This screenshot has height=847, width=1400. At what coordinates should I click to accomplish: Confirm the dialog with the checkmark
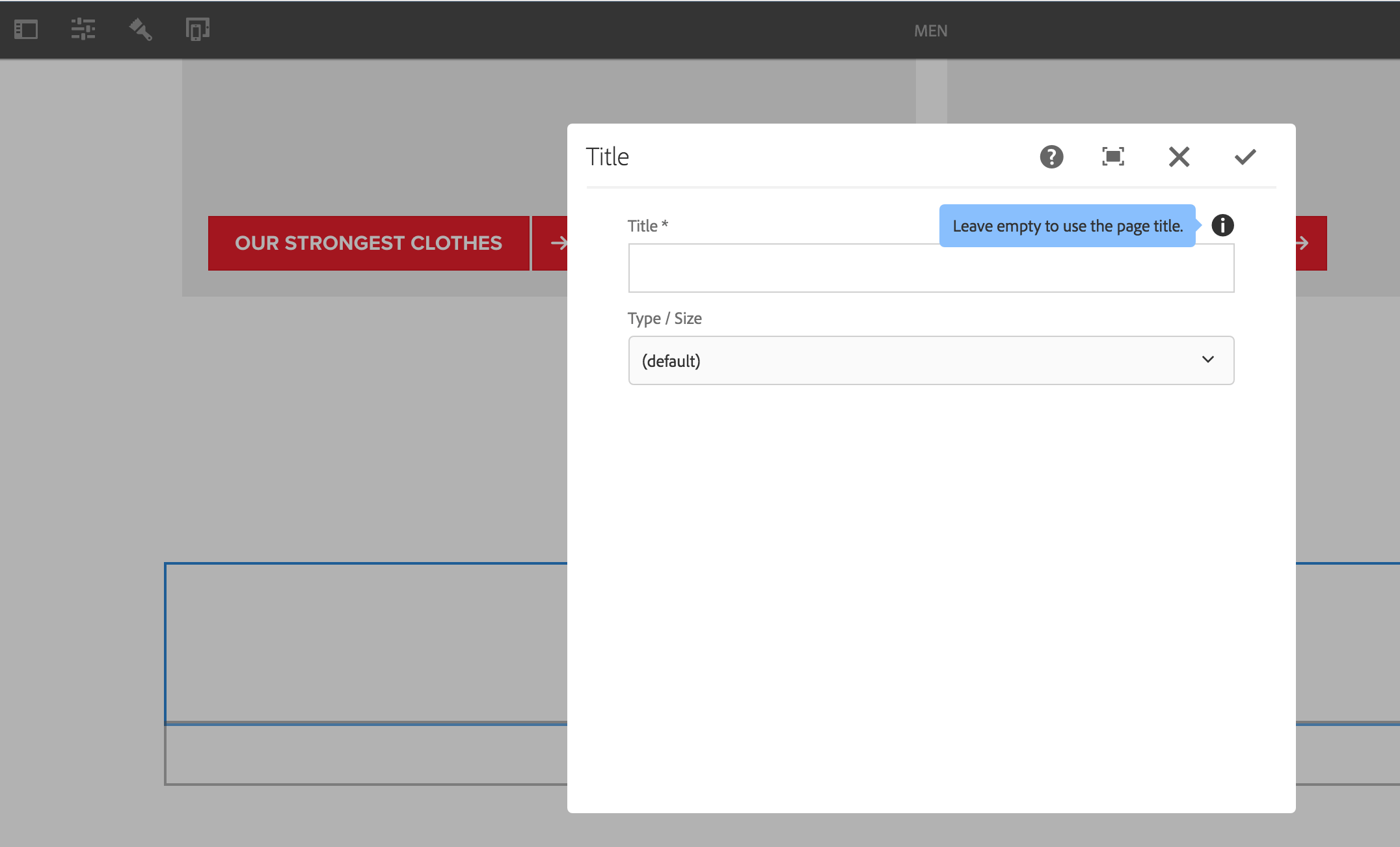(1245, 157)
